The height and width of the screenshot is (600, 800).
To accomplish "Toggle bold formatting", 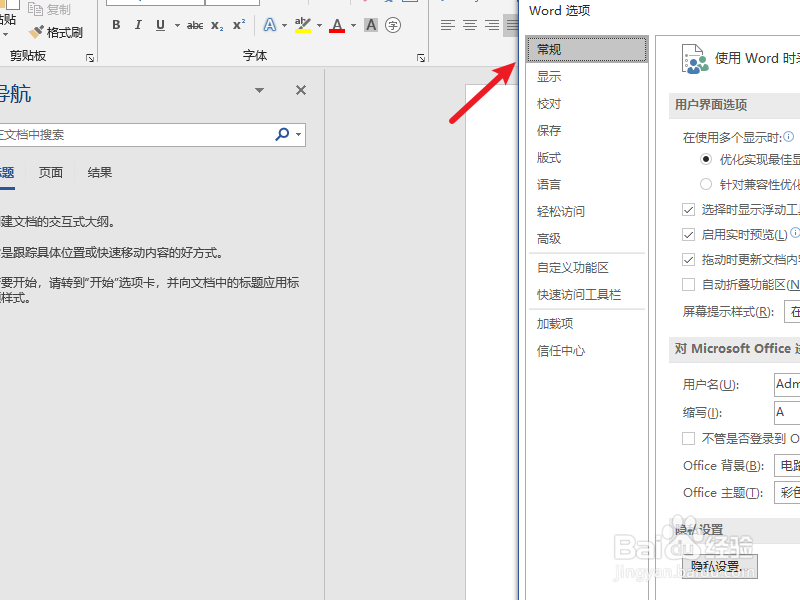I will tap(116, 25).
